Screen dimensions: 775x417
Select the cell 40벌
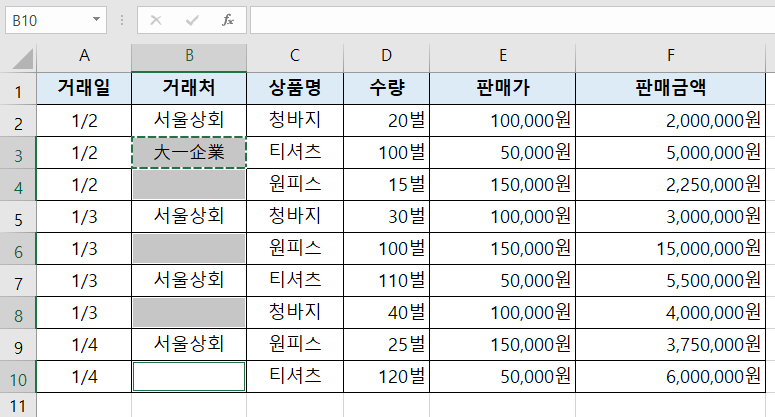coord(387,313)
